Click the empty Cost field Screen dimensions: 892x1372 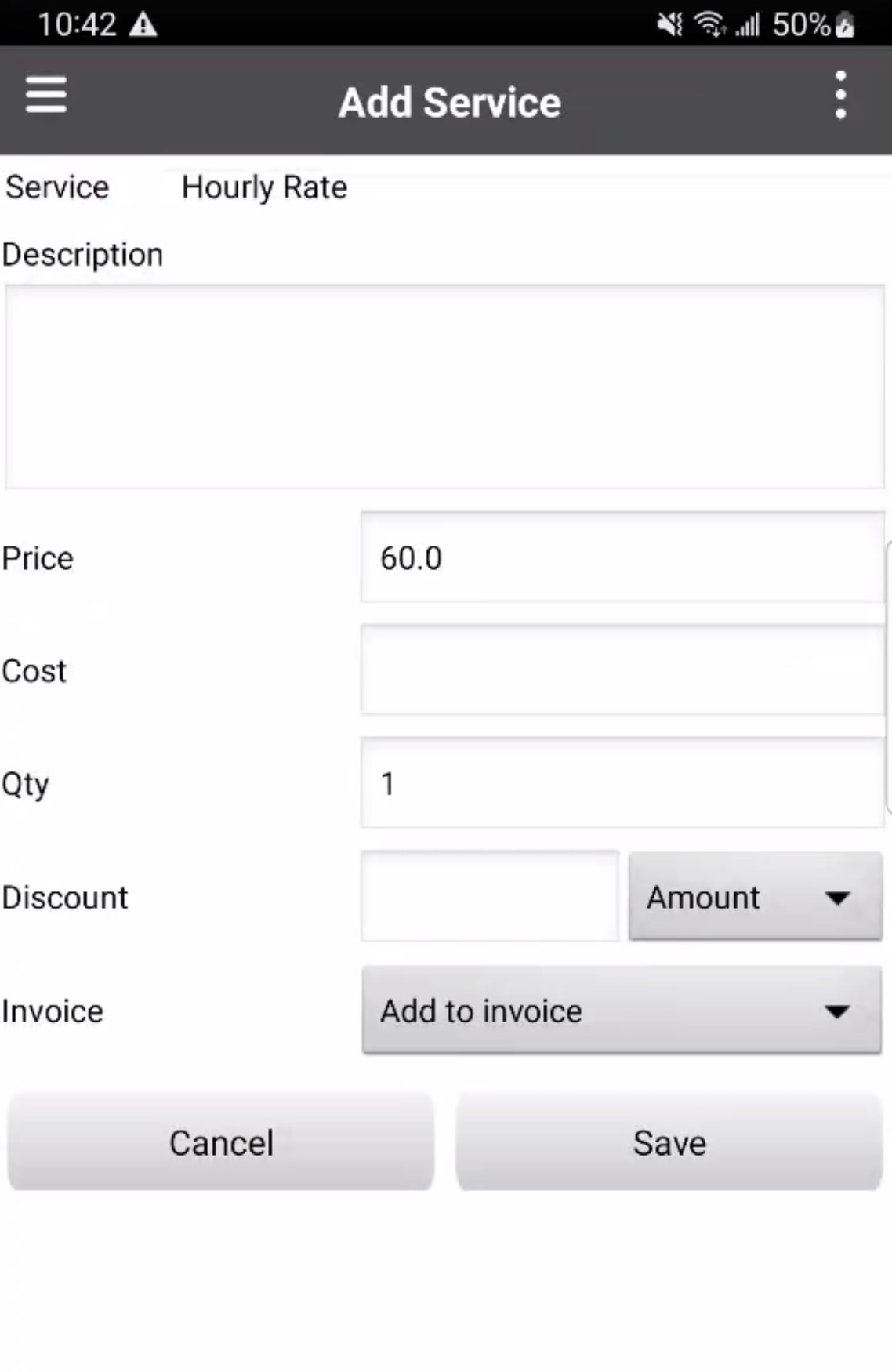coord(622,671)
